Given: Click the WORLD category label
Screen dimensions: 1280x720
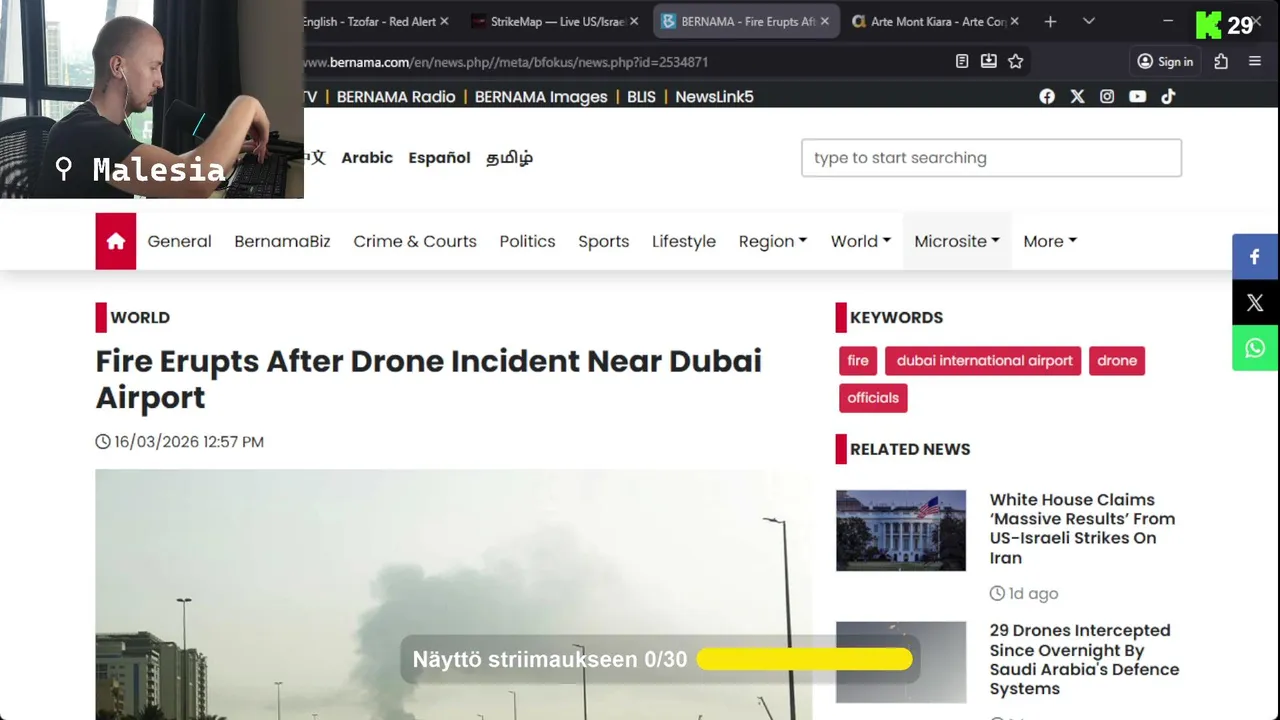Looking at the screenshot, I should (140, 318).
